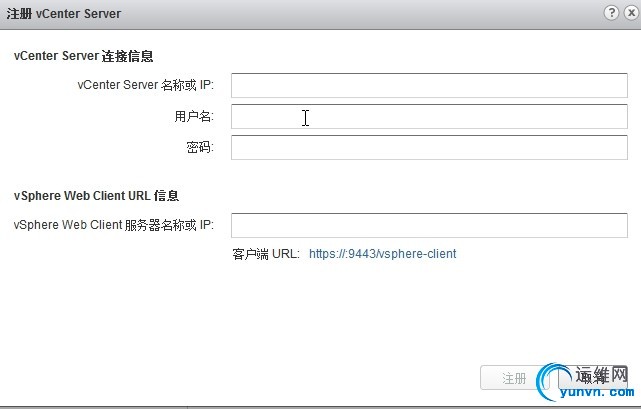Click the vSphere Web Client URL 信息 heading
The width and height of the screenshot is (641, 409).
(96, 196)
